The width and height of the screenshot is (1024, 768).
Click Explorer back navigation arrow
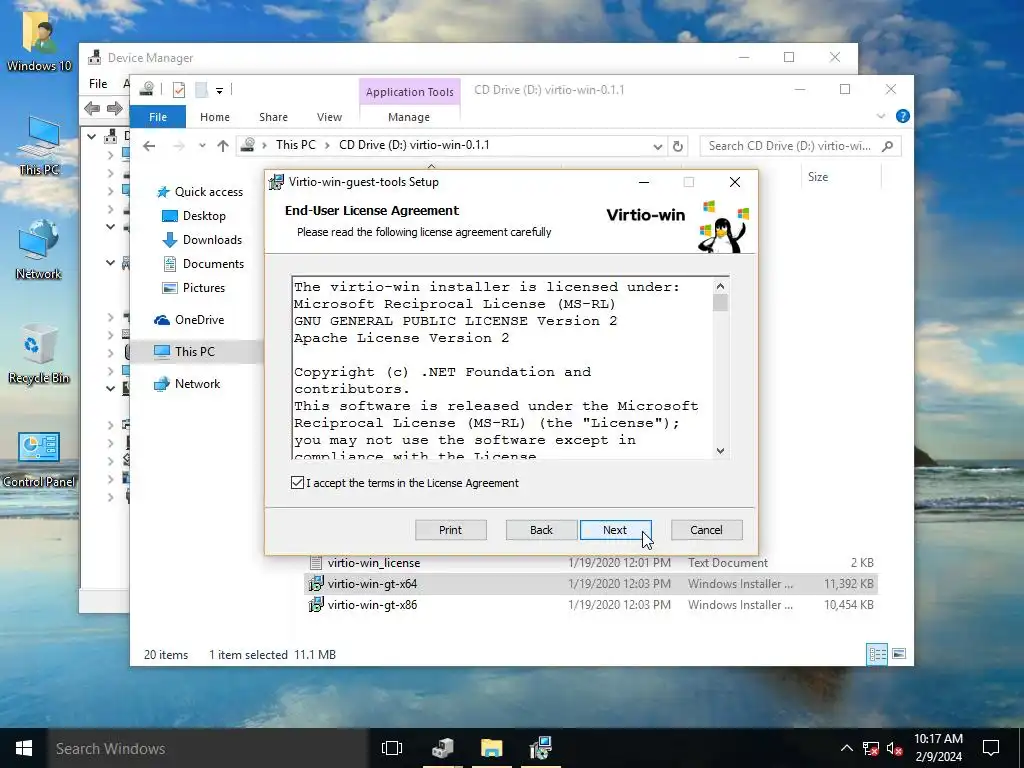(x=150, y=146)
